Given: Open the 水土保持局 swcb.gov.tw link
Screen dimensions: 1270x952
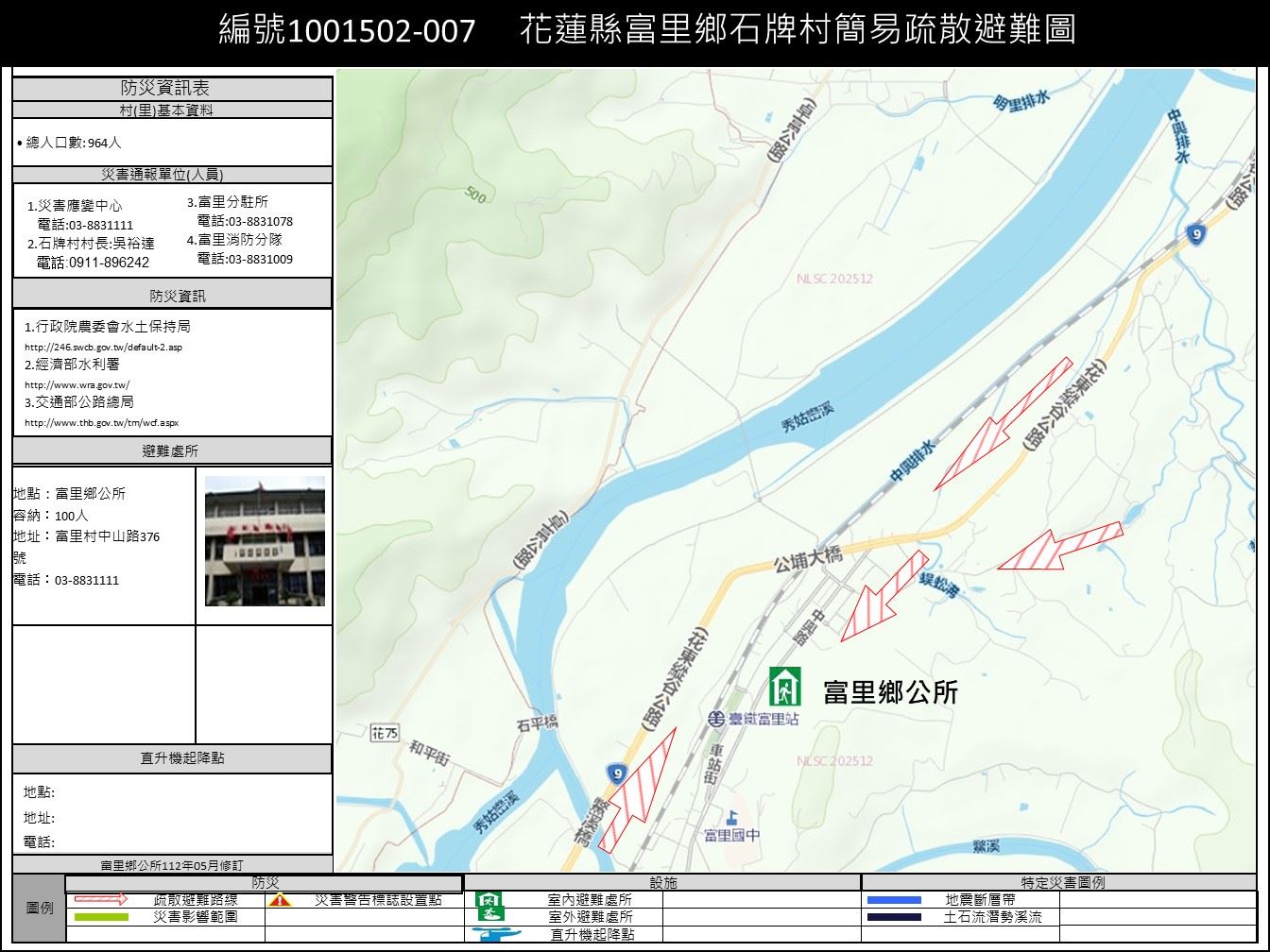Looking at the screenshot, I should coord(103,347).
